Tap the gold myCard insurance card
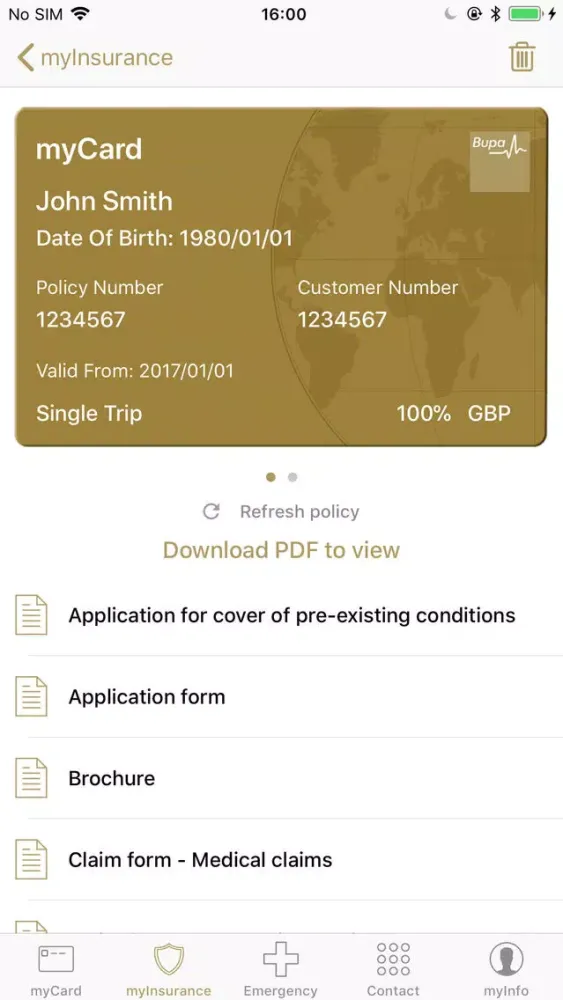The width and height of the screenshot is (563, 1000). point(281,277)
